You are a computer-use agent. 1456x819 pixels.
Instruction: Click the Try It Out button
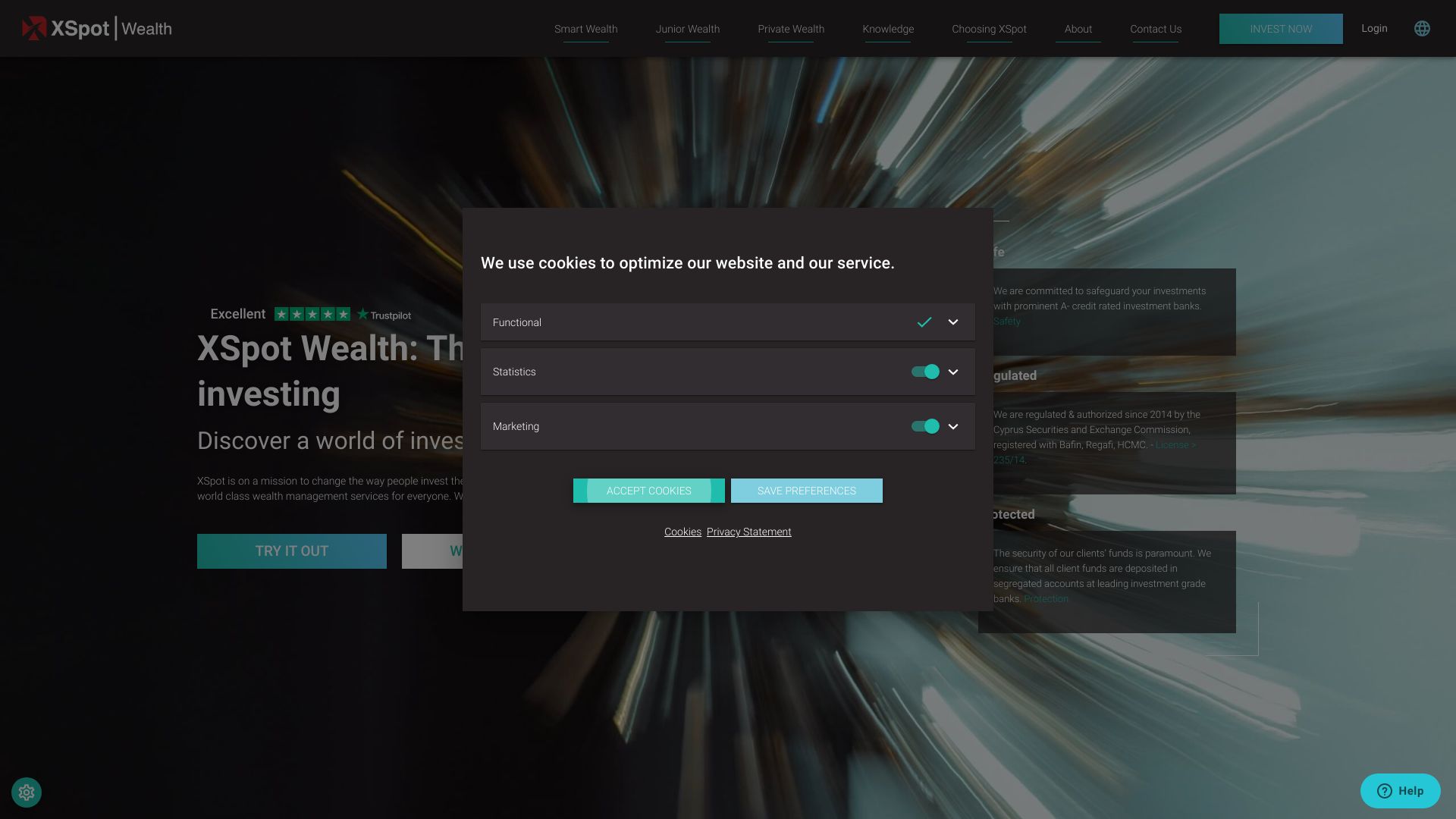(x=292, y=551)
